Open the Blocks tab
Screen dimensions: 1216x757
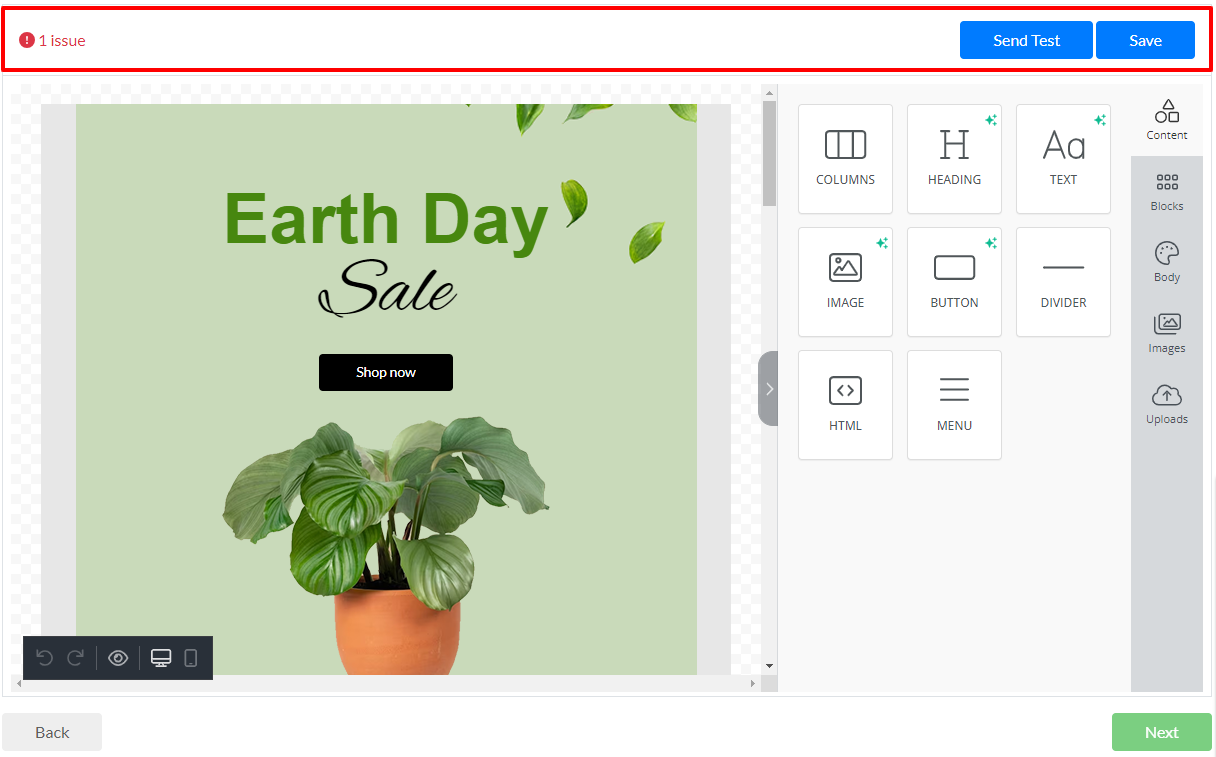tap(1167, 192)
